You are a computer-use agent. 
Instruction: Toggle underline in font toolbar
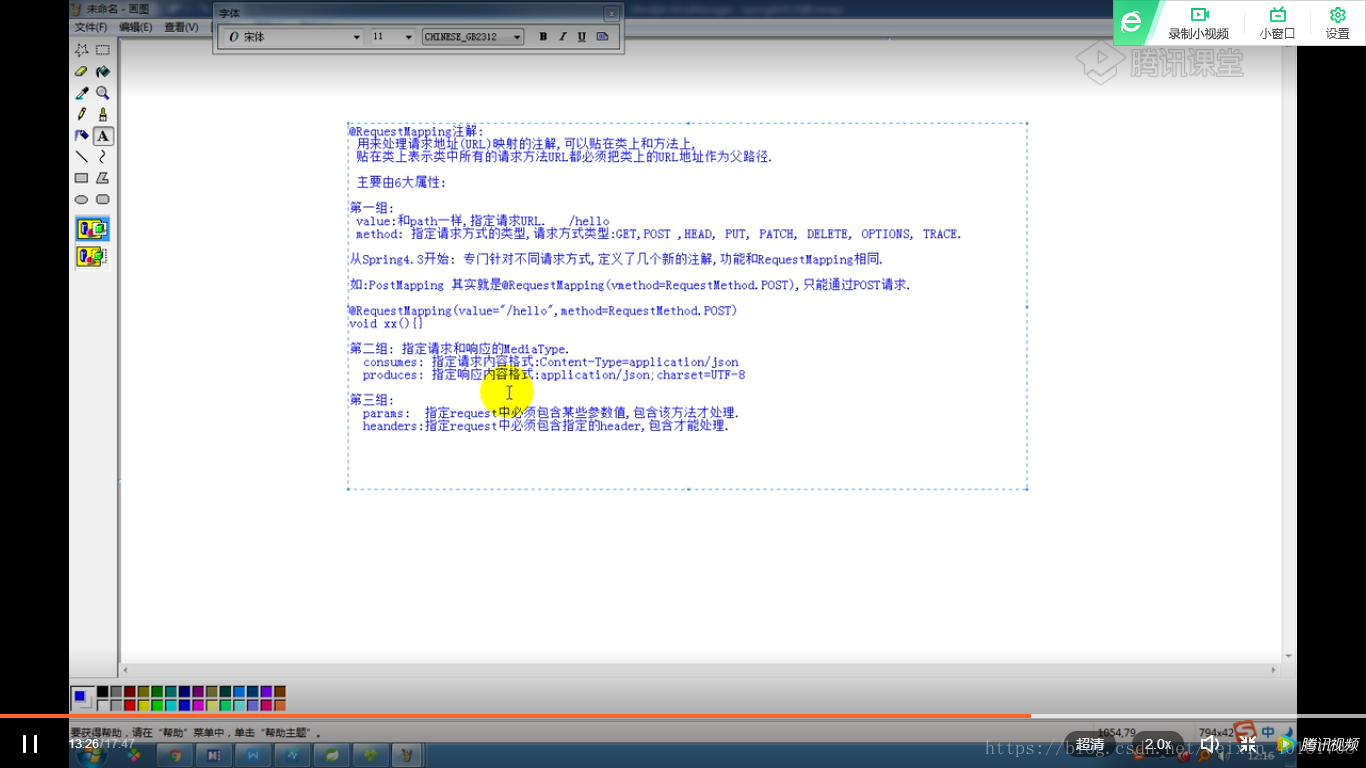[x=581, y=37]
